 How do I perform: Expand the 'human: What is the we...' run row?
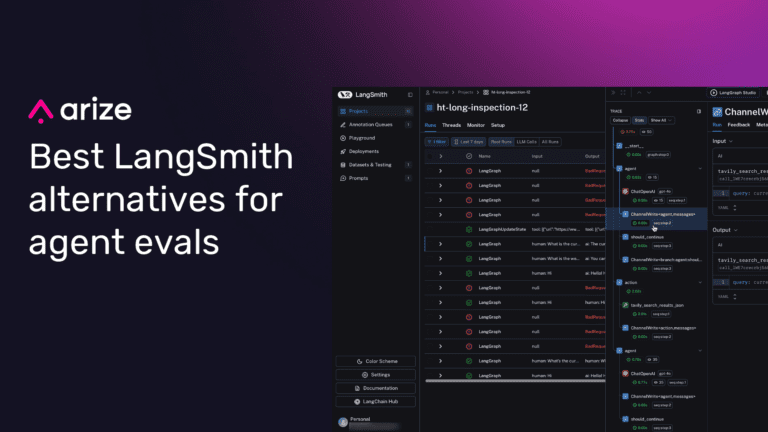[x=441, y=259]
